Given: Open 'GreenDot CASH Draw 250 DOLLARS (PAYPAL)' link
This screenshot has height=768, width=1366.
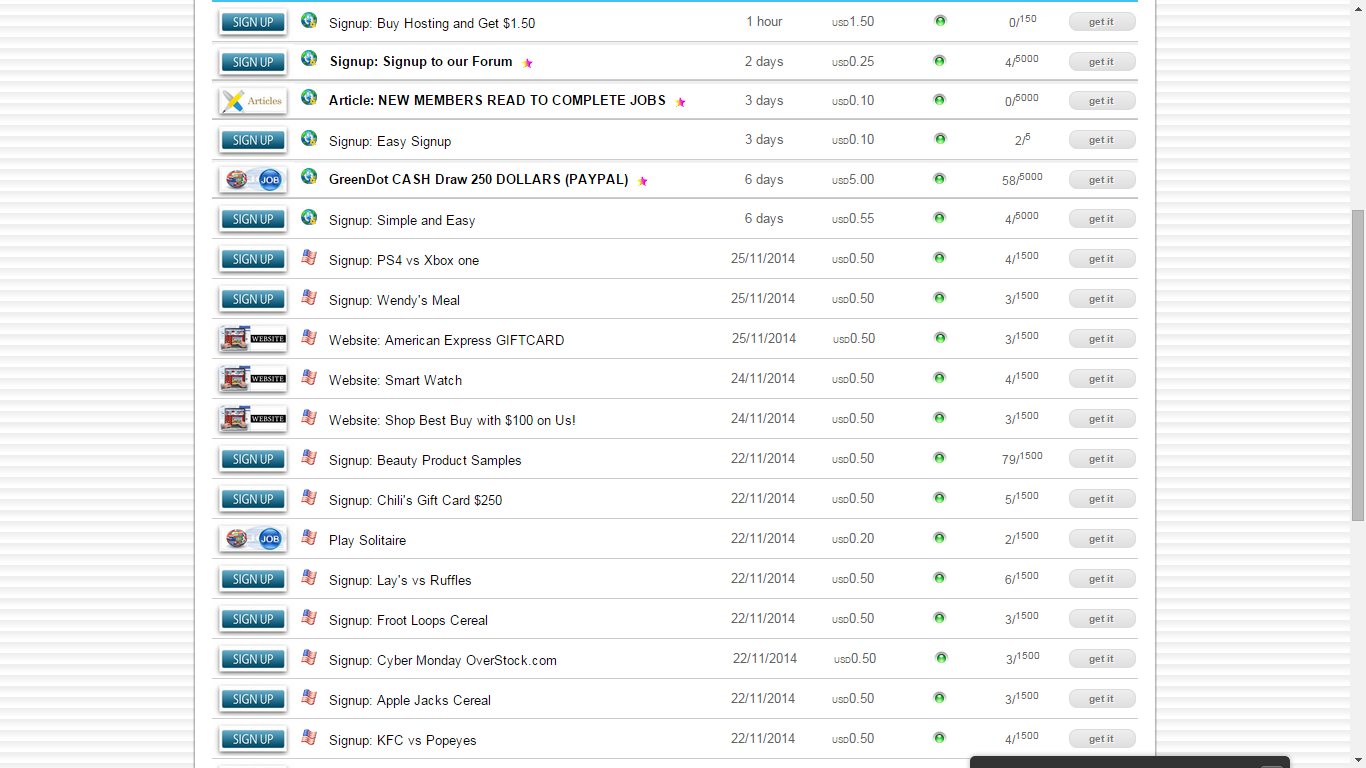Looking at the screenshot, I should [479, 180].
